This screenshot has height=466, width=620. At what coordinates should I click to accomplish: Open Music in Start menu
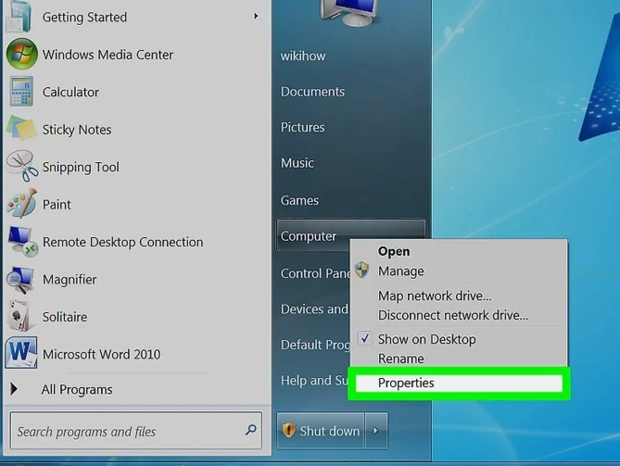(x=297, y=163)
